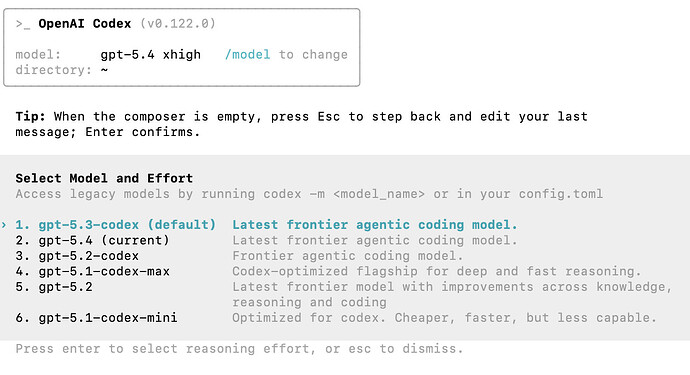Choose the gpt-5.4 (current) model entry

click(92, 240)
